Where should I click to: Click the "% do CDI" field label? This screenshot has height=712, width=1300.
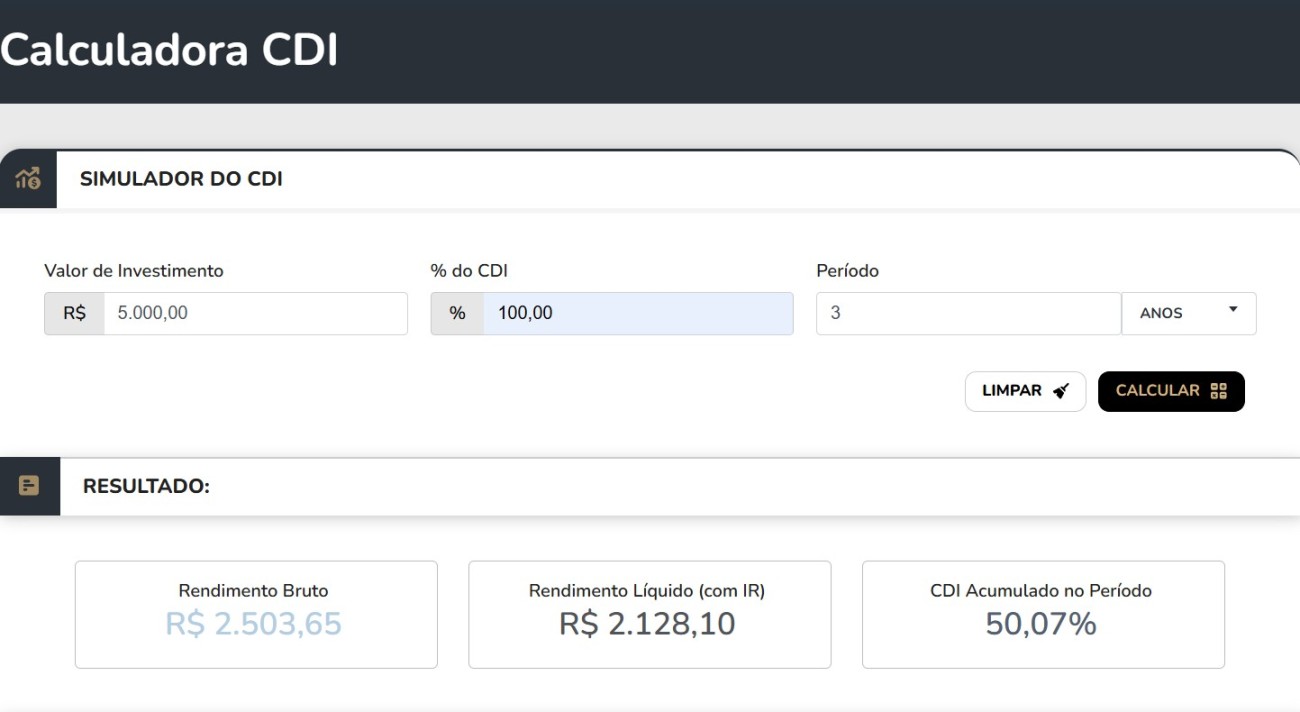469,271
